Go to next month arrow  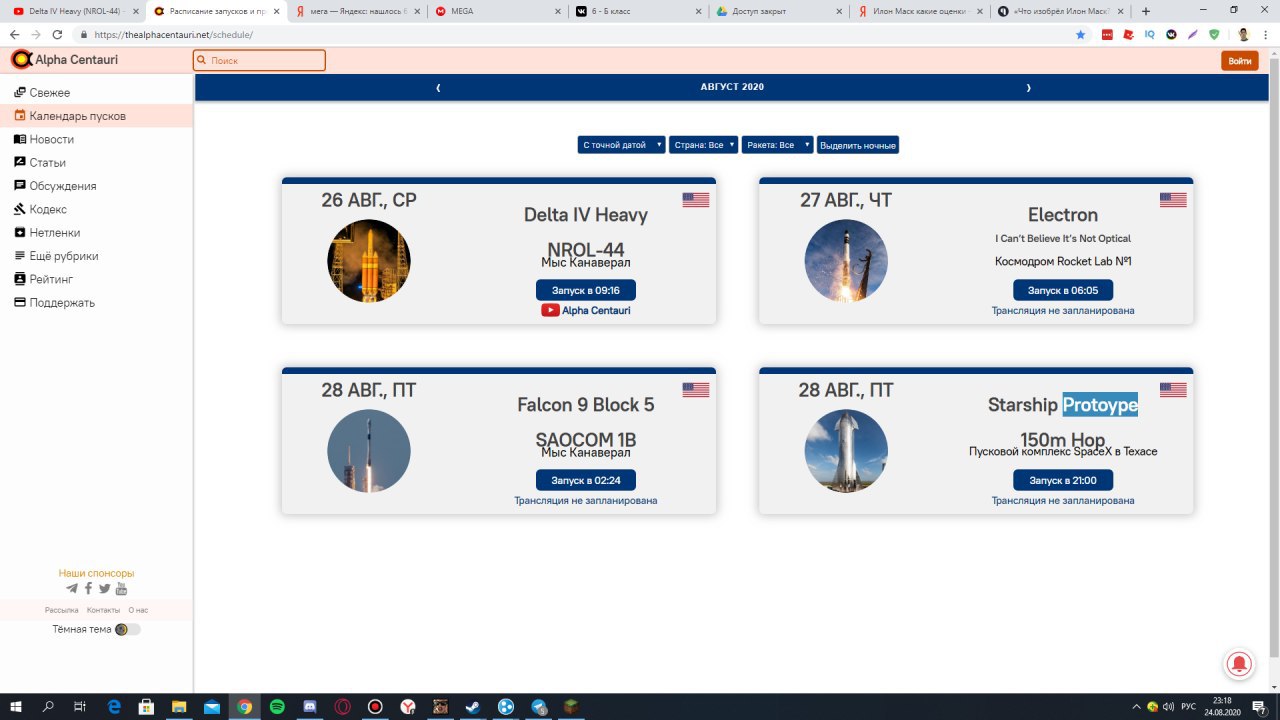click(1028, 87)
